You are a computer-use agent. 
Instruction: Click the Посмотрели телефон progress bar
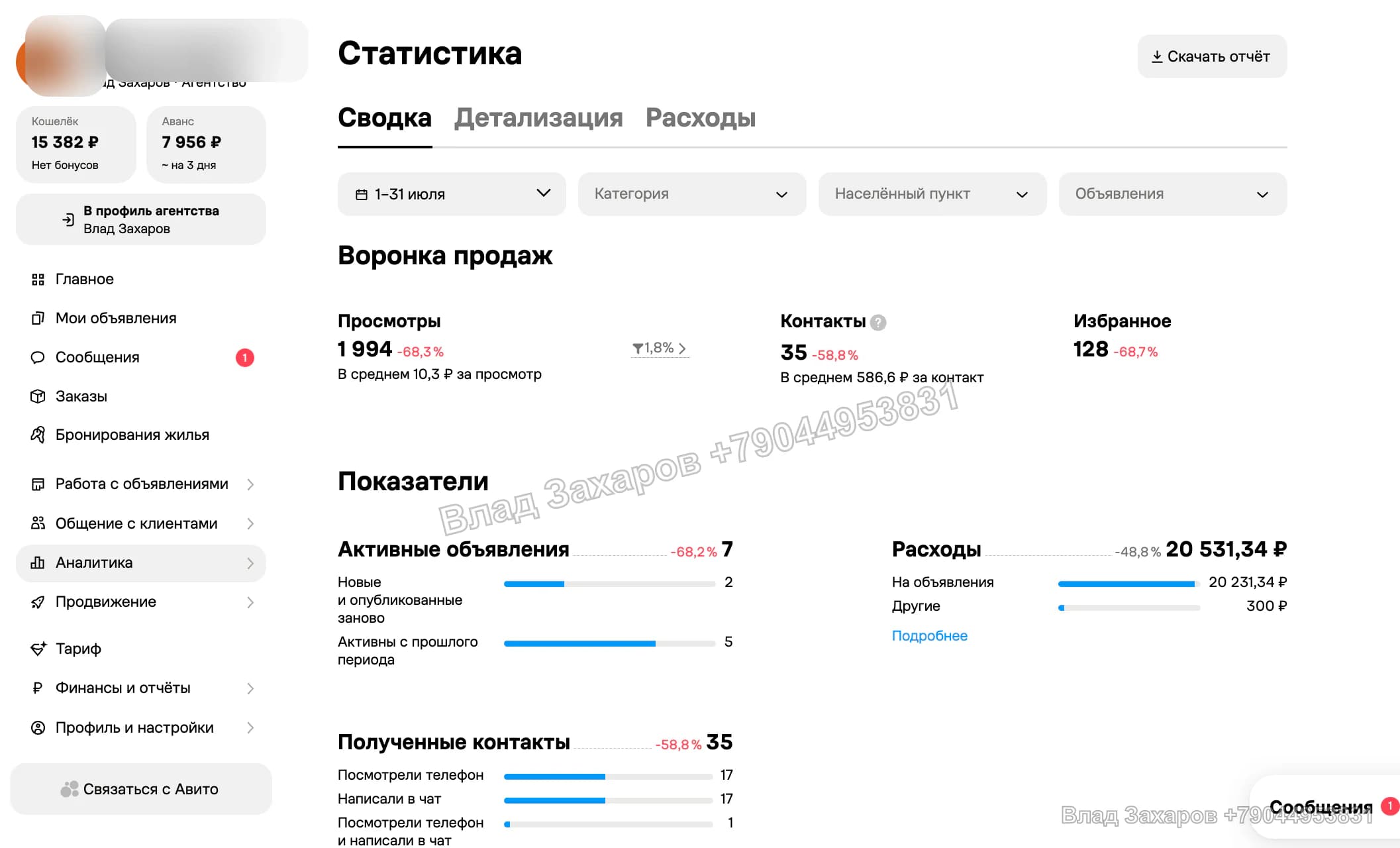click(x=608, y=776)
